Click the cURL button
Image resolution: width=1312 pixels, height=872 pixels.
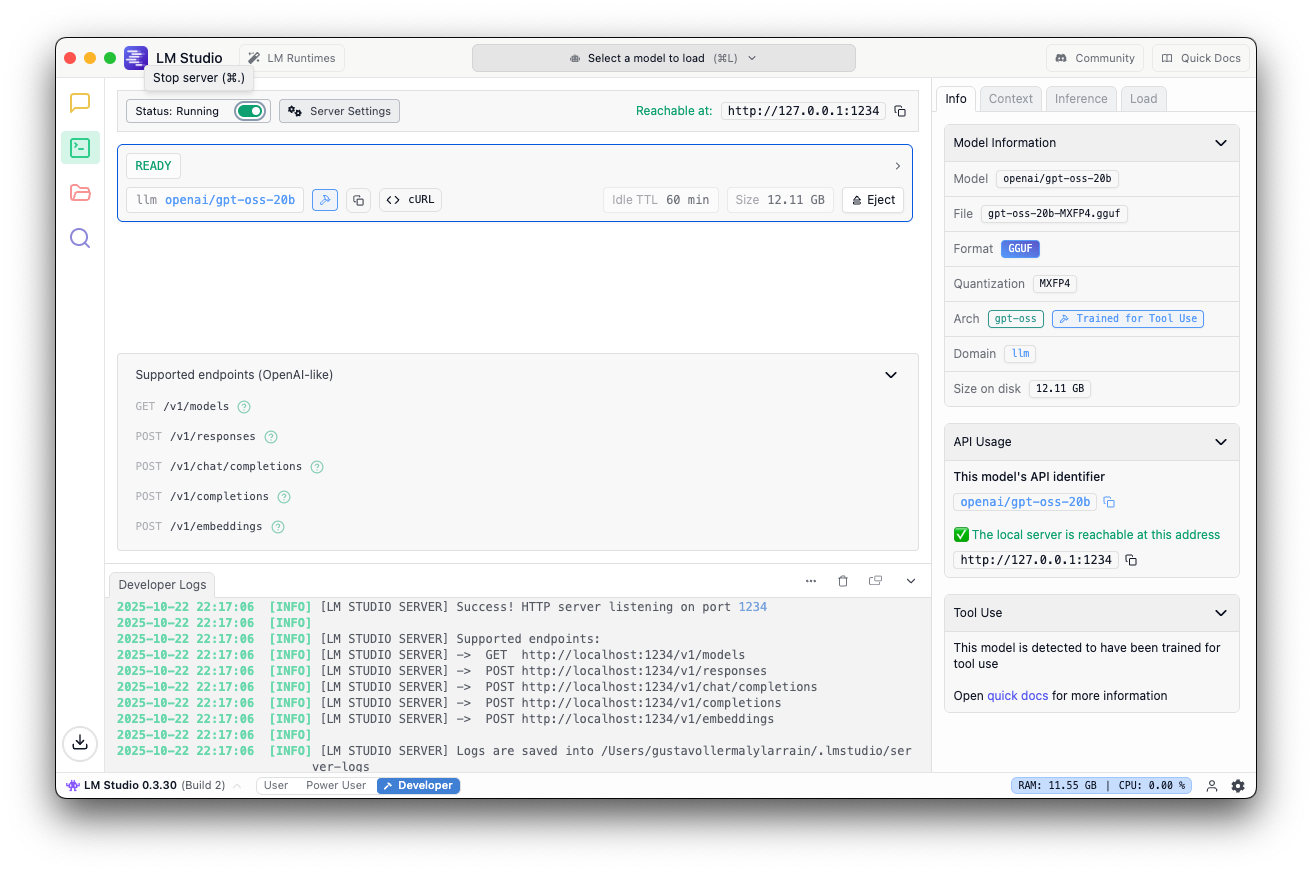coord(410,200)
